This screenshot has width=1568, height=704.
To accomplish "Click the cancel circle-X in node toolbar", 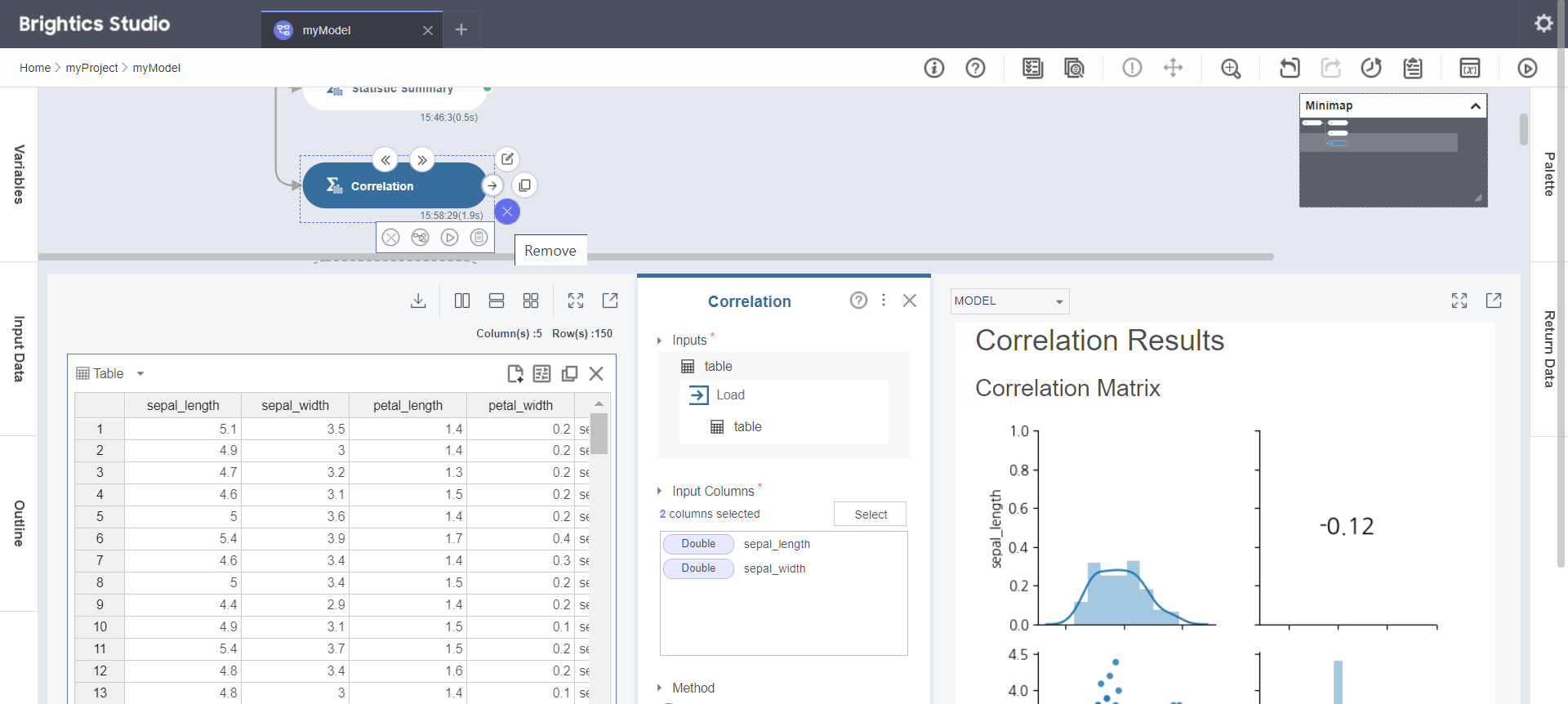I will (x=391, y=237).
